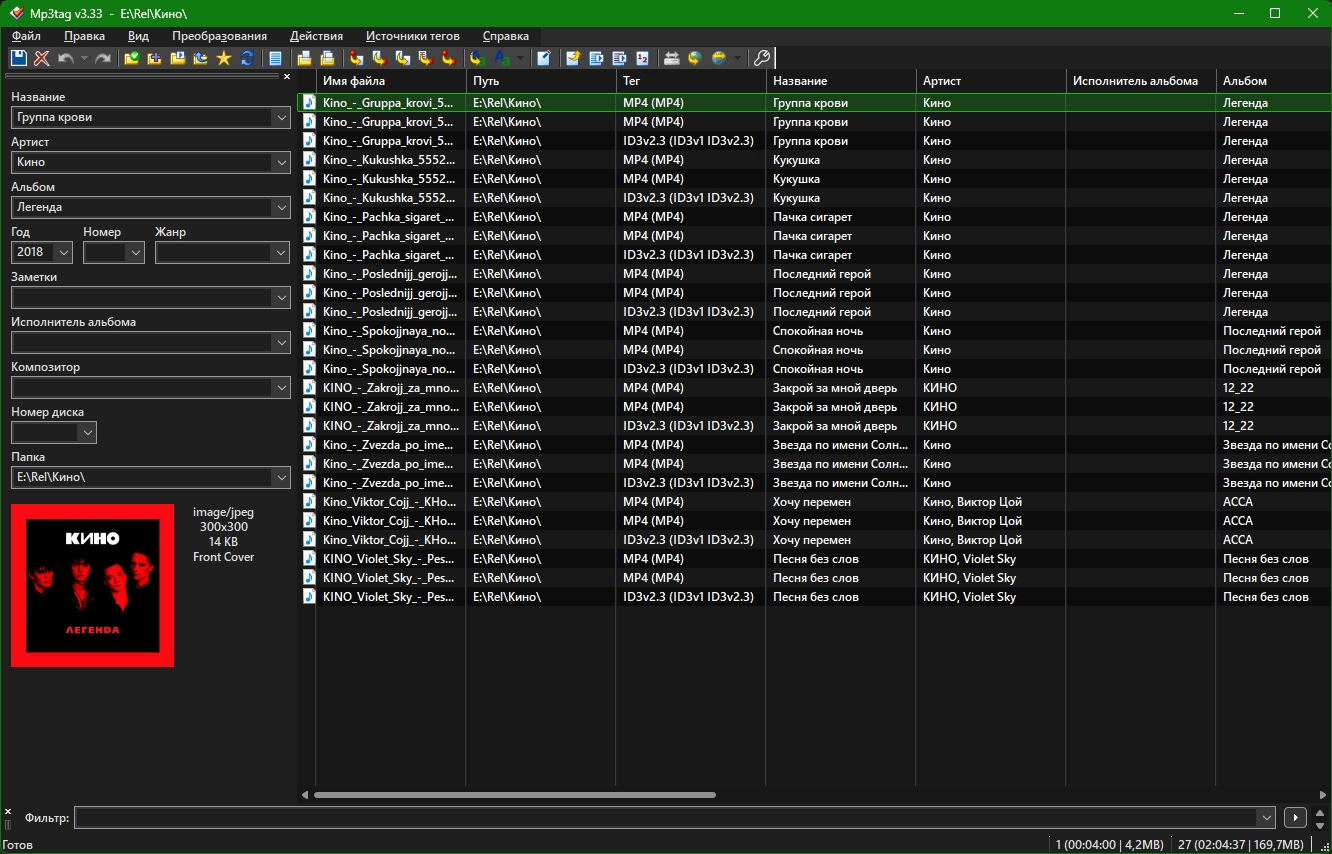Click the Undo arrow in toolbar
Image resolution: width=1332 pixels, height=854 pixels.
click(x=65, y=58)
